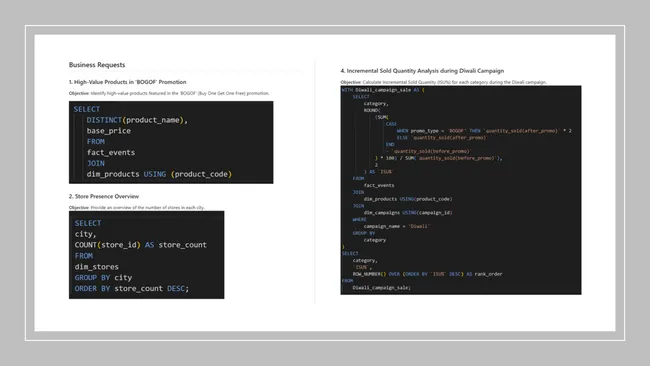Click the "* 100) / SUM(" line
Viewport: 650px width, 366px height.
tap(439, 158)
